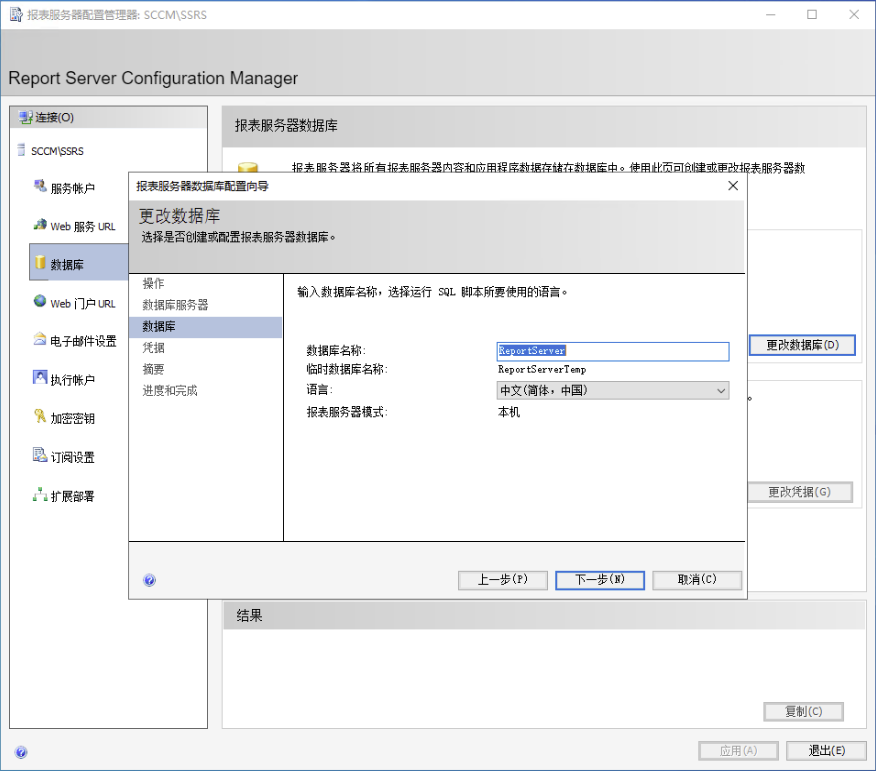Click the ReportServerTemp text value
This screenshot has width=876, height=771.
pyautogui.click(x=542, y=369)
